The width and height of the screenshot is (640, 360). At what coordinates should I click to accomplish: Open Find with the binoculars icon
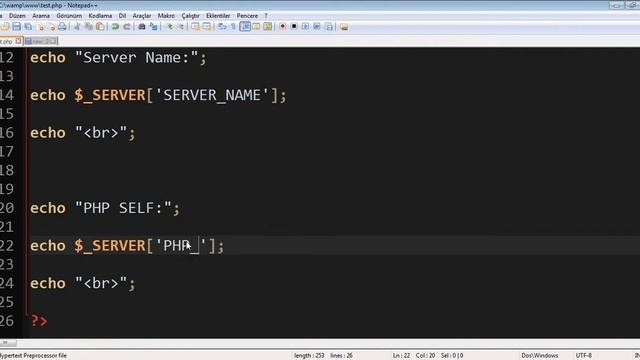142,27
